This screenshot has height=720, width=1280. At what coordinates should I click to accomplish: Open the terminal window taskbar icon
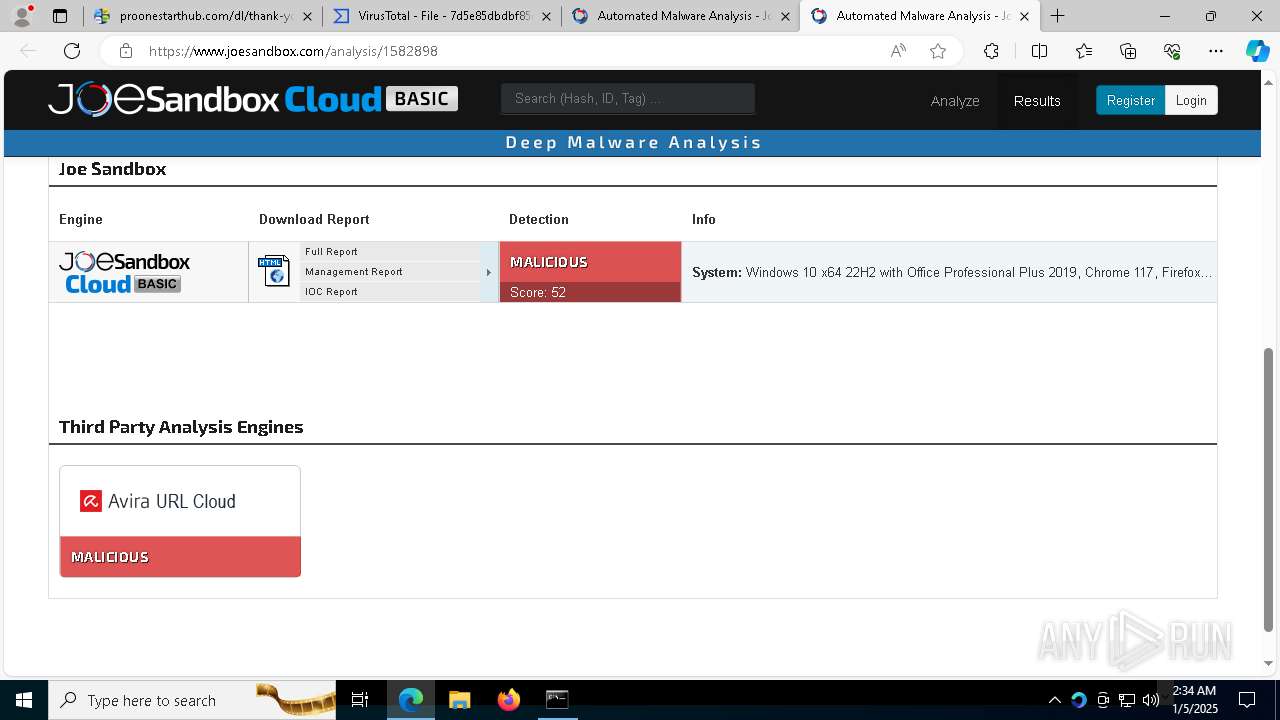point(557,700)
